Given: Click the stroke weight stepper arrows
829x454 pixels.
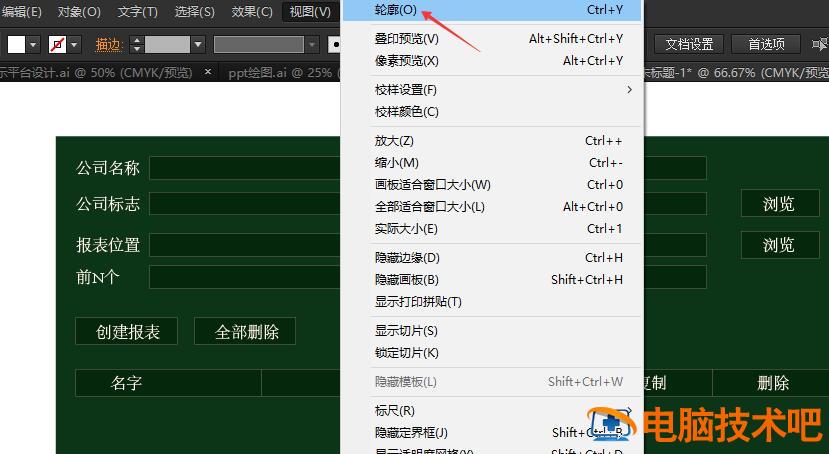Looking at the screenshot, I should [x=135, y=45].
